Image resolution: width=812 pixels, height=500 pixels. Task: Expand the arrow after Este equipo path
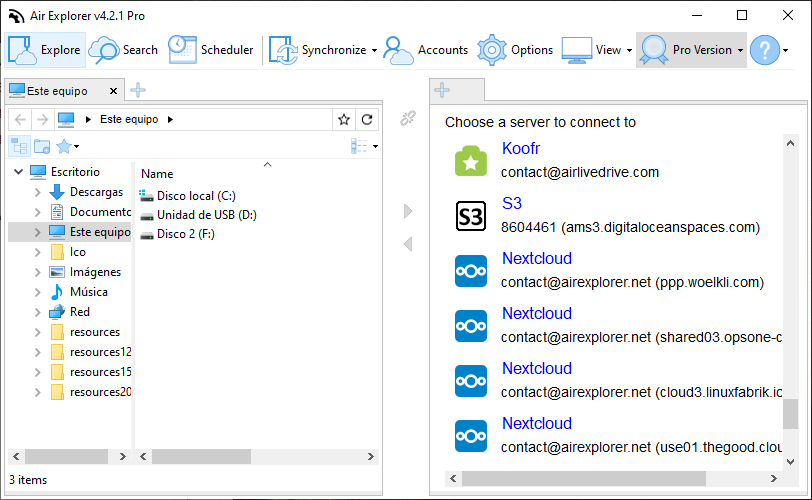pyautogui.click(x=170, y=120)
